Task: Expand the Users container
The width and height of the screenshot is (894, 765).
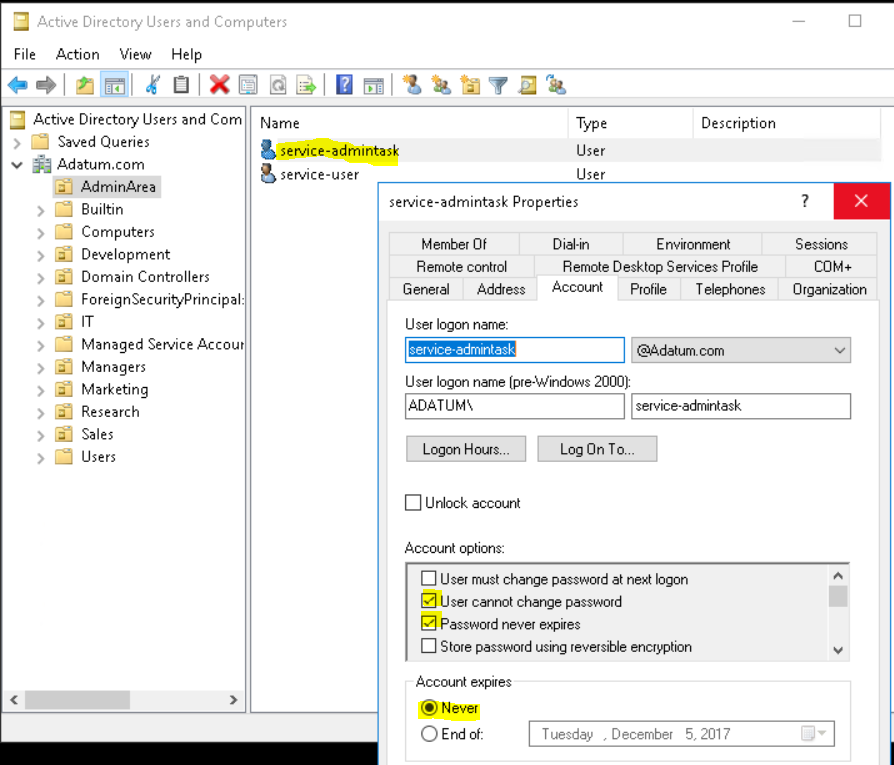Action: [40, 458]
